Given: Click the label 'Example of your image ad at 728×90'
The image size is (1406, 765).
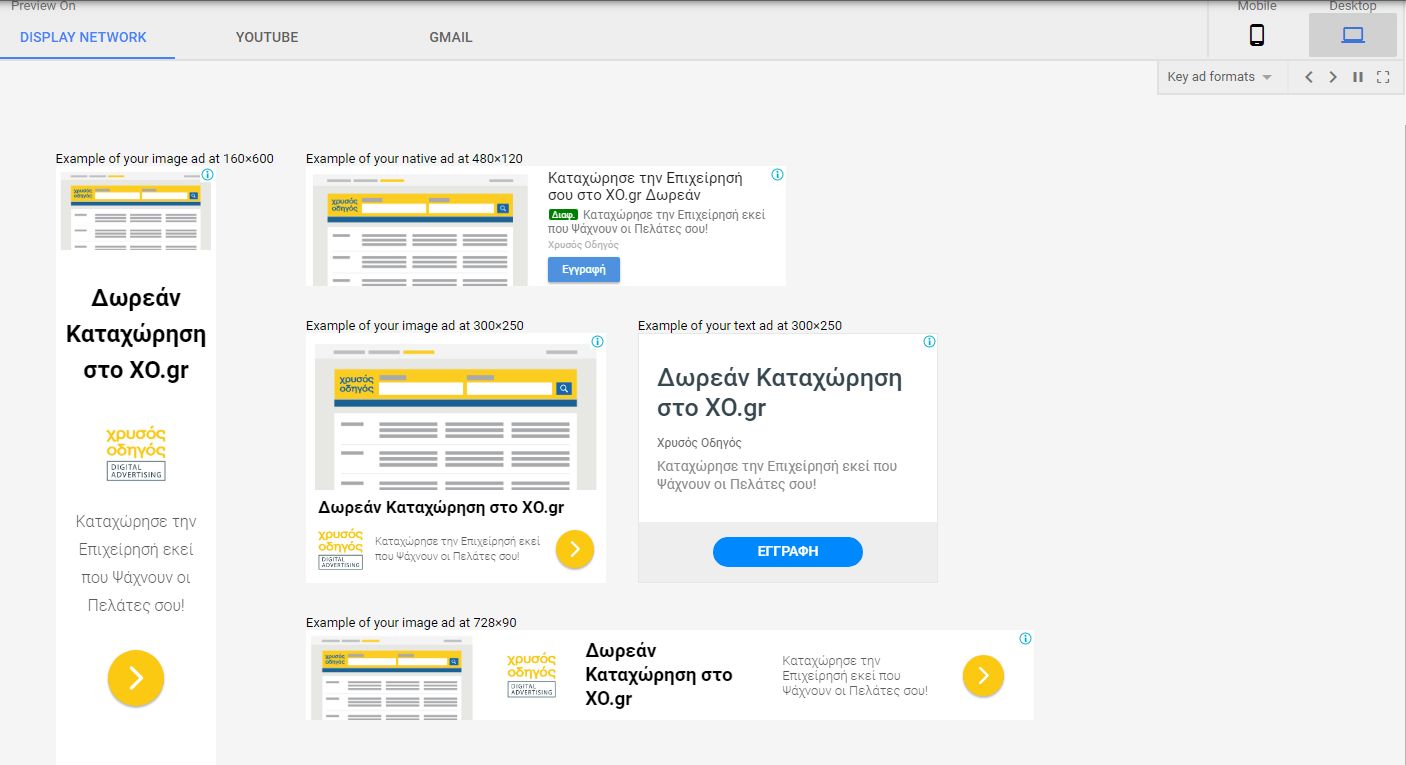Looking at the screenshot, I should [411, 622].
